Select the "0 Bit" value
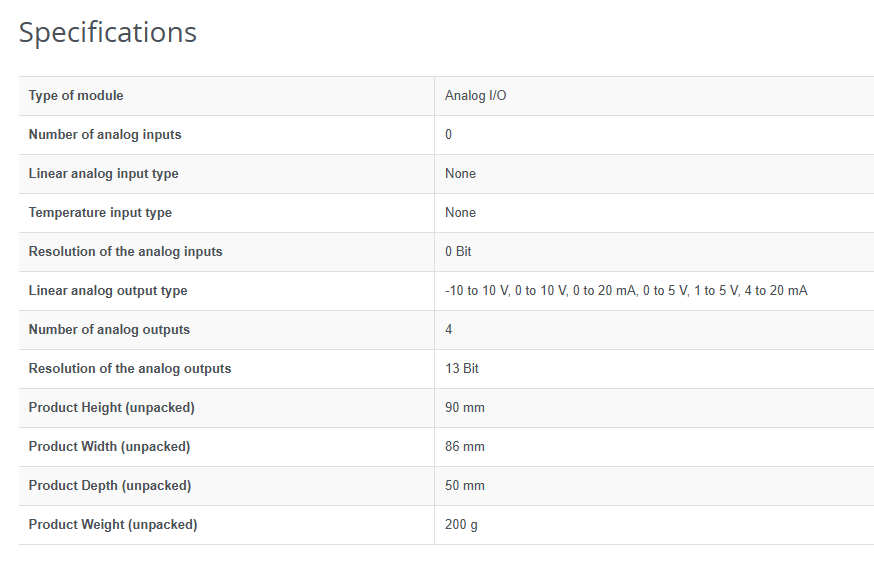Image resolution: width=874 pixels, height=567 pixels. [458, 252]
